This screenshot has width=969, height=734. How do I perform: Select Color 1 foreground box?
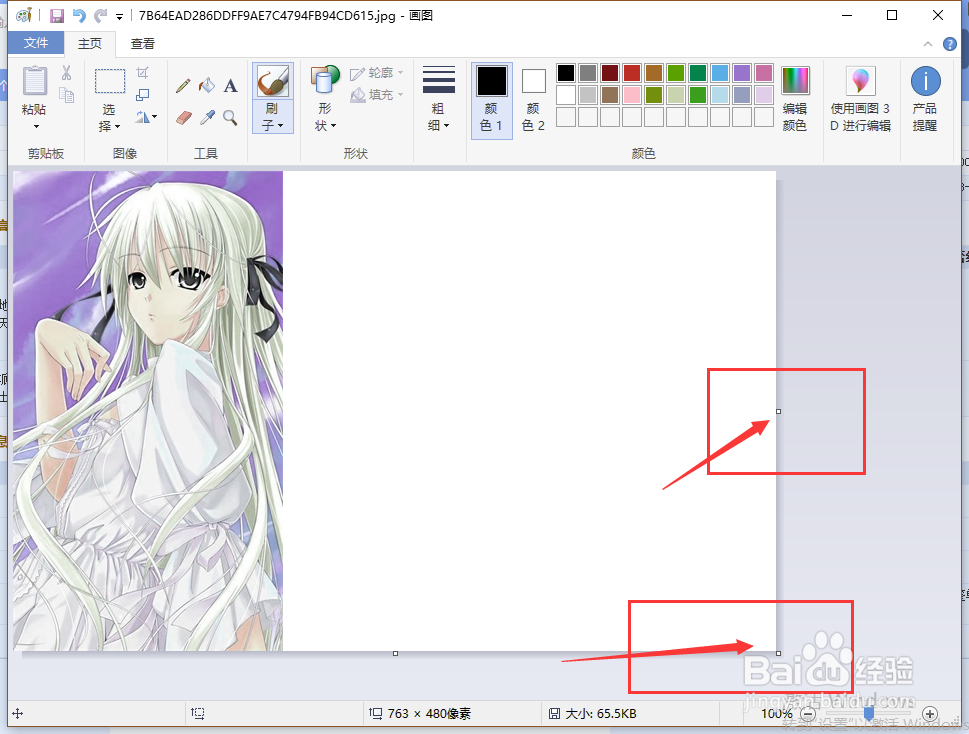(x=492, y=101)
